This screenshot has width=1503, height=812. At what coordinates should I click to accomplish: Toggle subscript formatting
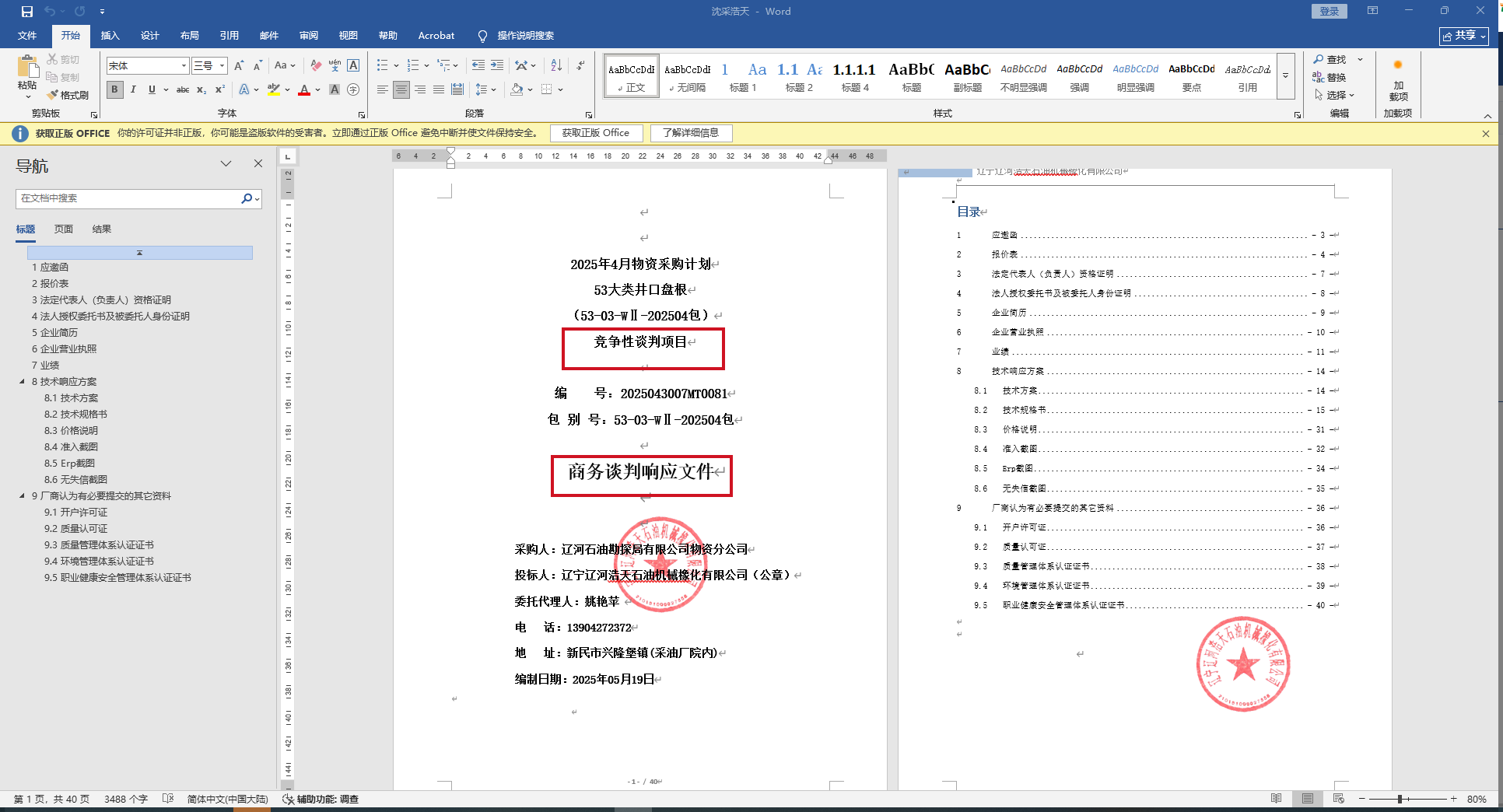coord(201,89)
